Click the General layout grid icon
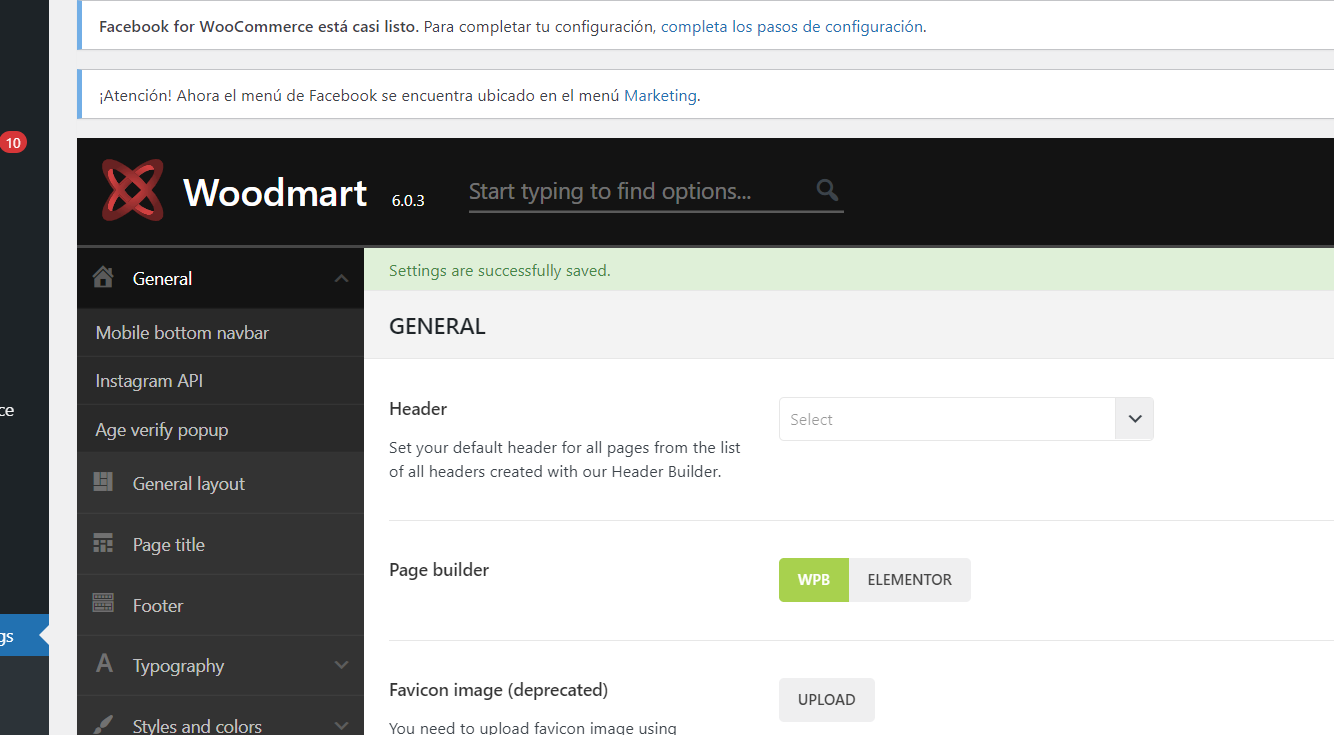 click(103, 482)
